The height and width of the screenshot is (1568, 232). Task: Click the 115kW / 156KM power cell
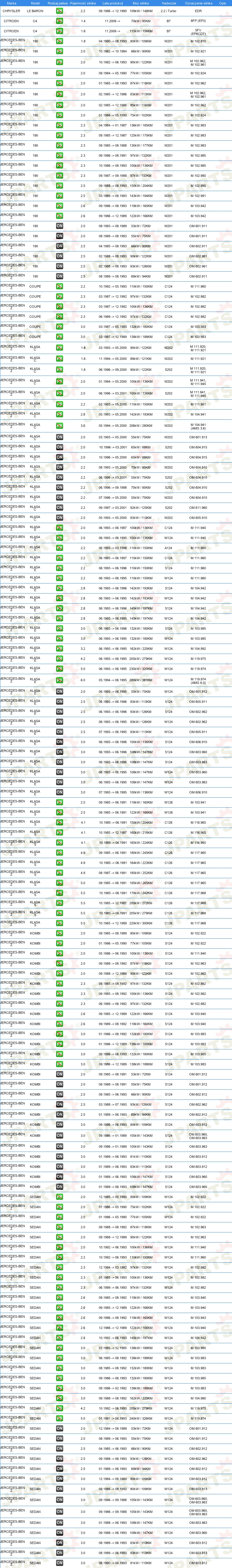[x=141, y=31]
